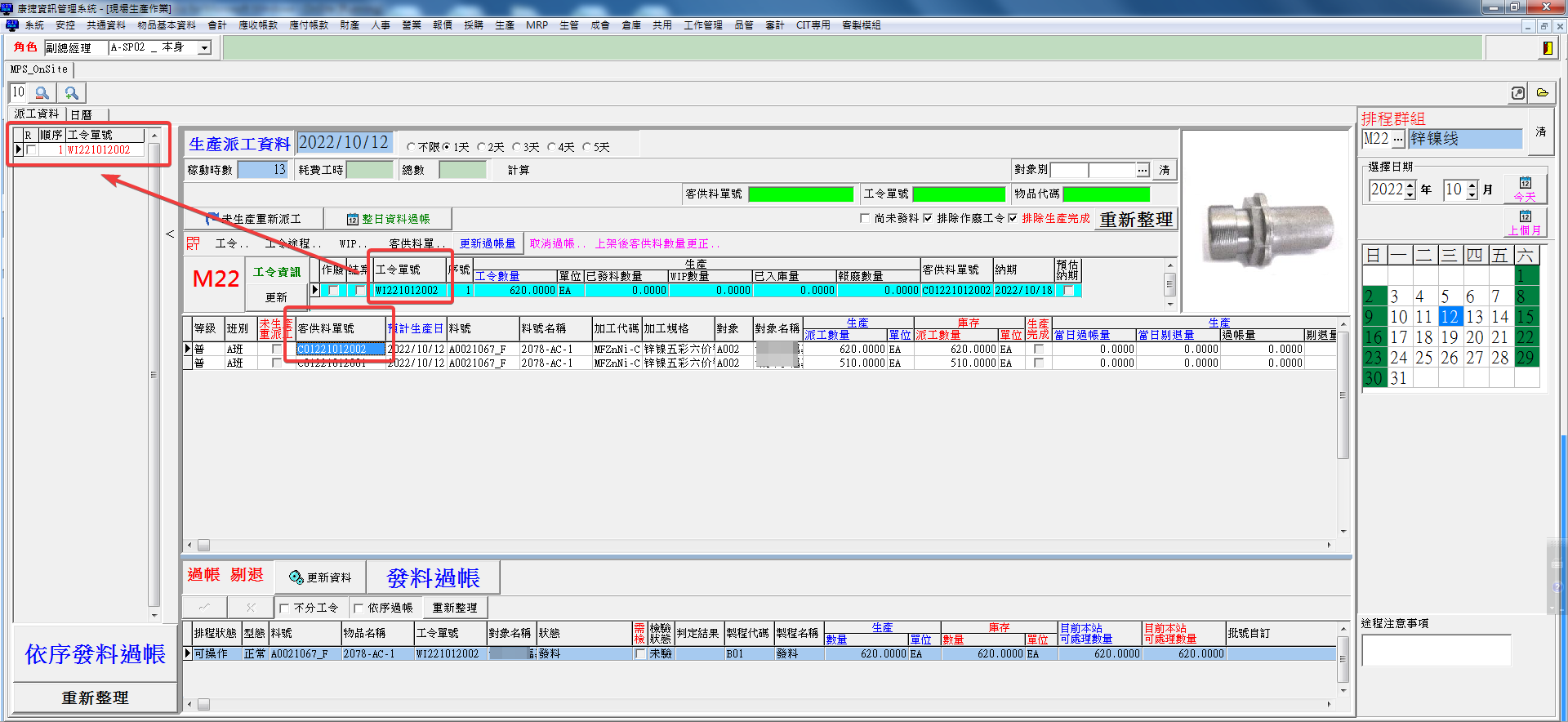The width and height of the screenshot is (1568, 722).
Task: Enable the 尚未發料 checkbox
Action: [x=865, y=219]
